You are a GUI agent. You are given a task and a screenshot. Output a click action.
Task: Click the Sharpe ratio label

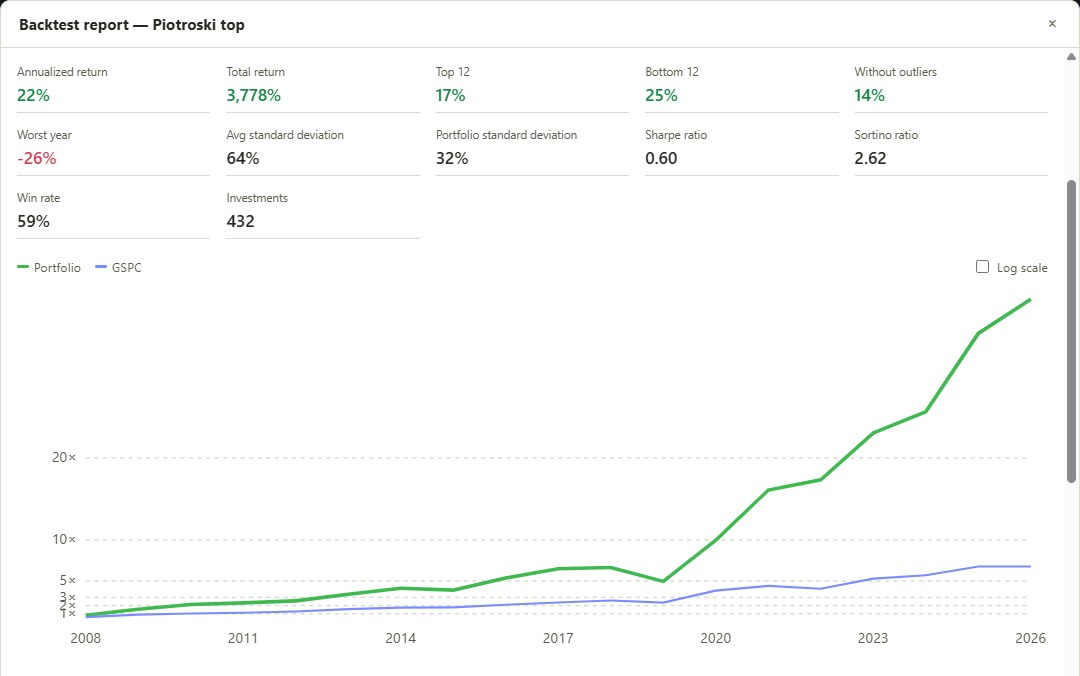point(676,135)
